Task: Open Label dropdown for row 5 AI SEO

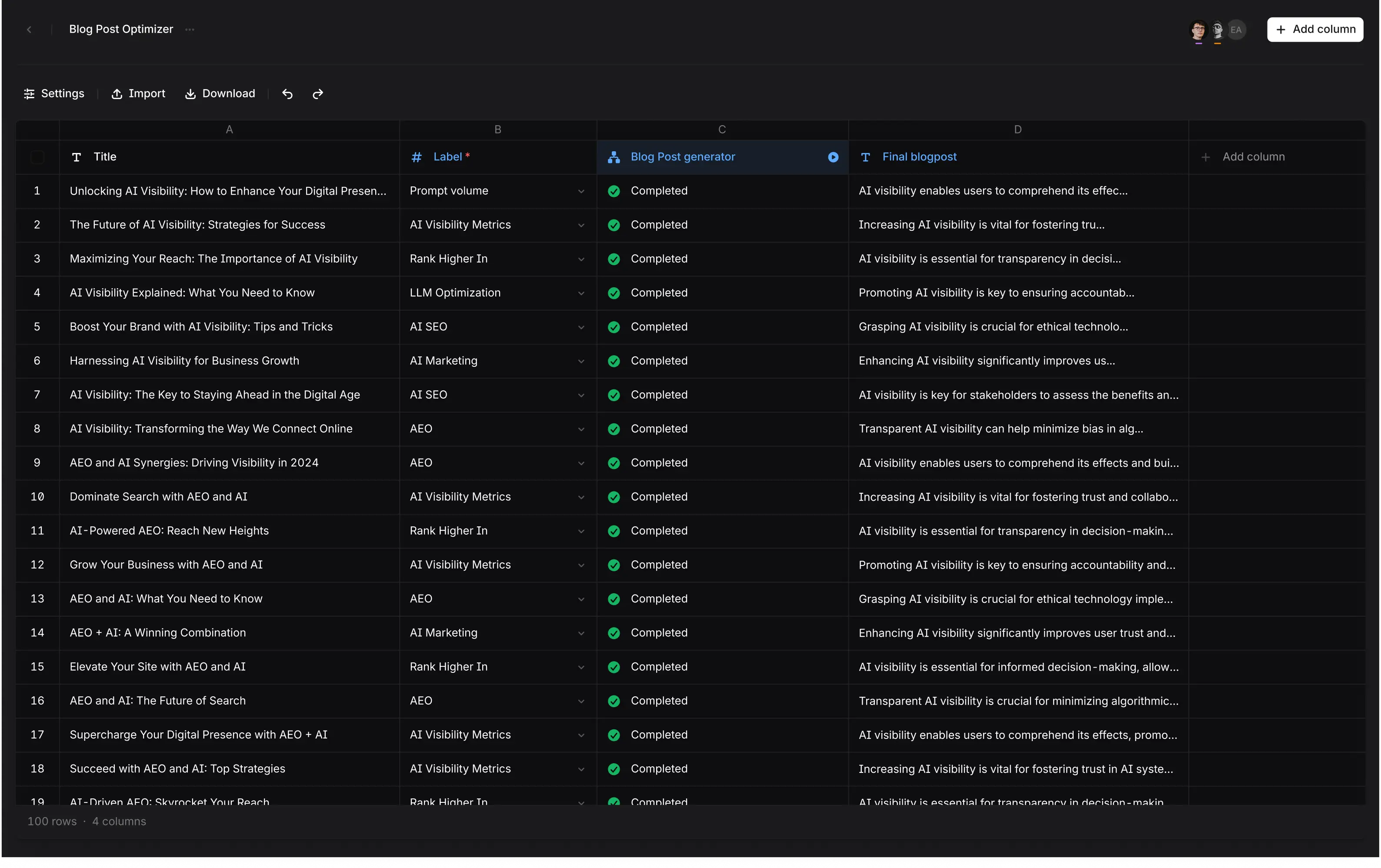Action: (x=581, y=327)
